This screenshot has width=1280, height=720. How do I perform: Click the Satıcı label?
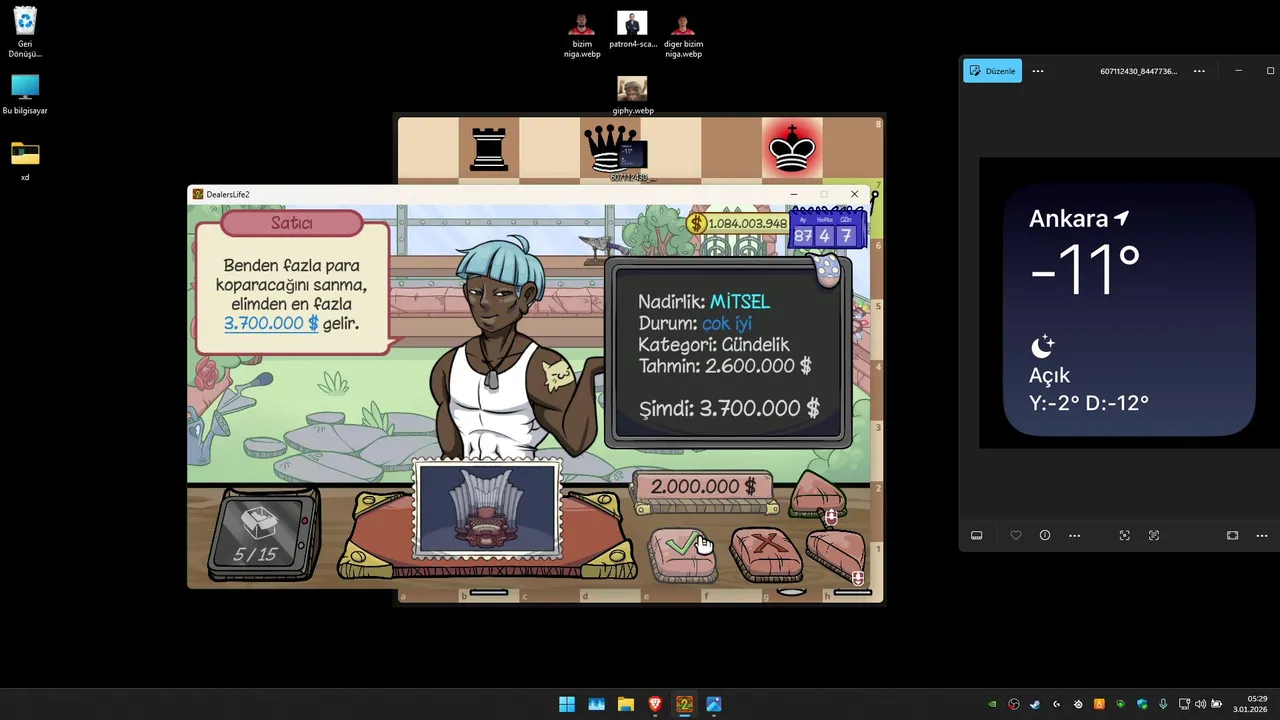[x=291, y=223]
